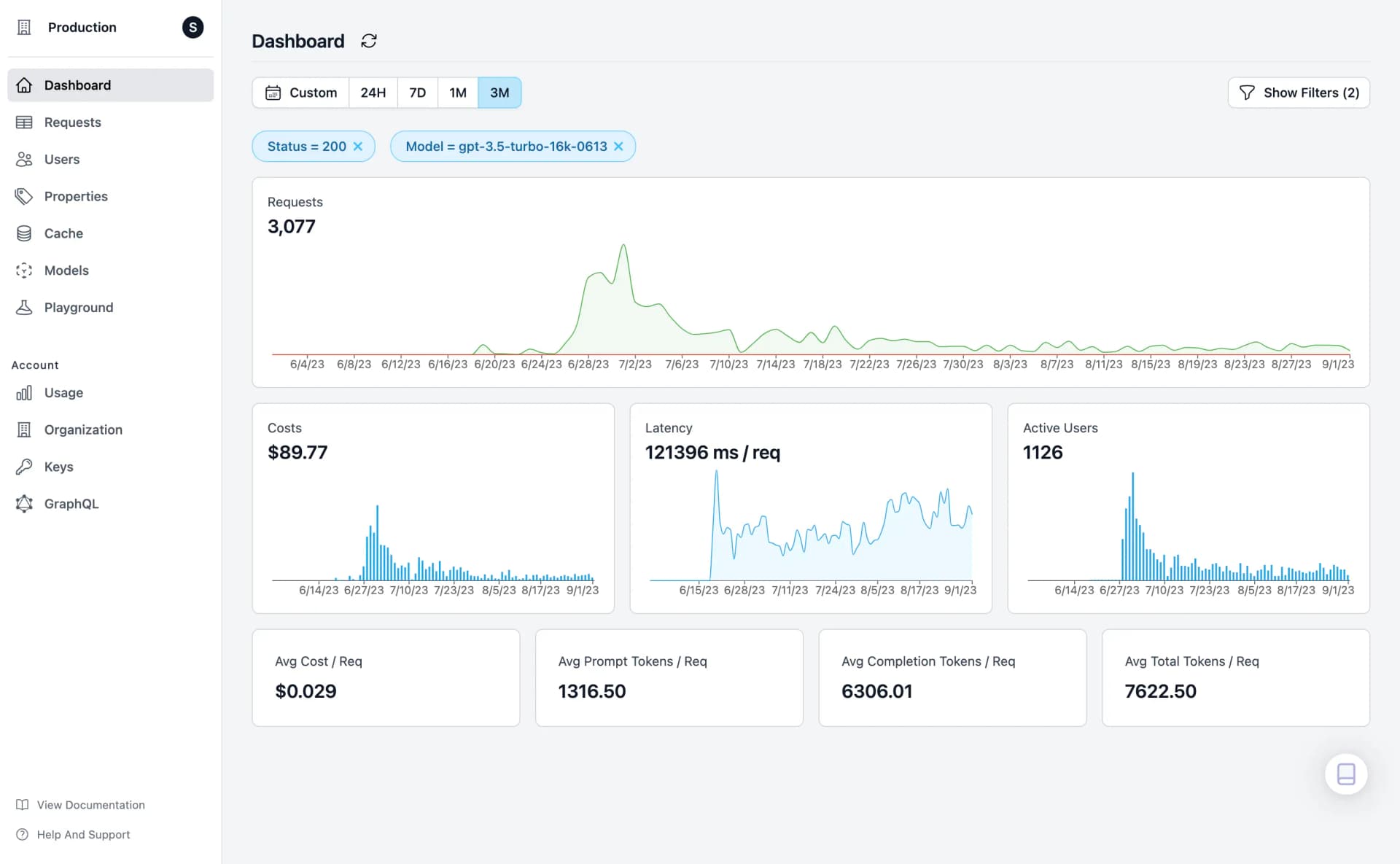Switch the time range to 24H
The height and width of the screenshot is (864, 1400).
pyautogui.click(x=373, y=93)
